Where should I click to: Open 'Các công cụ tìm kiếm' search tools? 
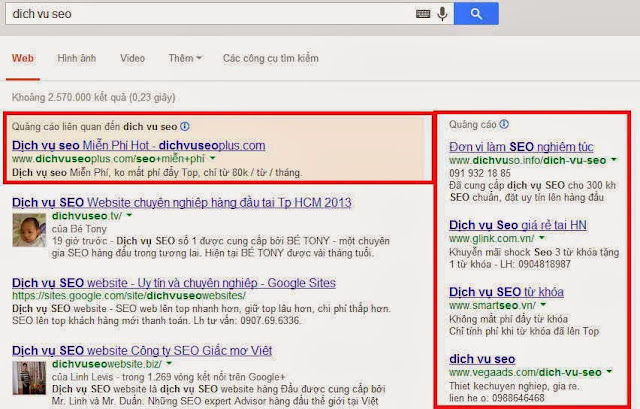[271, 58]
